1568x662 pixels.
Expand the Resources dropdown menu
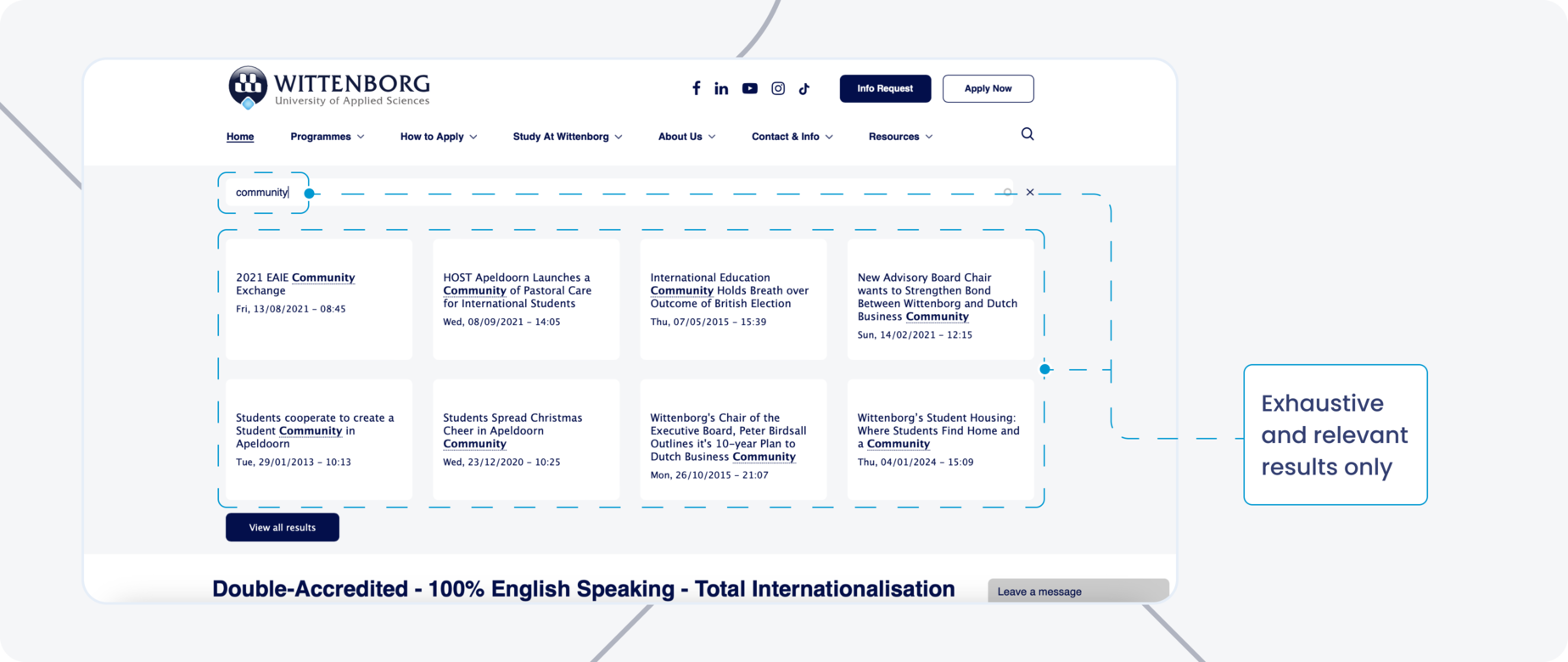pos(901,137)
